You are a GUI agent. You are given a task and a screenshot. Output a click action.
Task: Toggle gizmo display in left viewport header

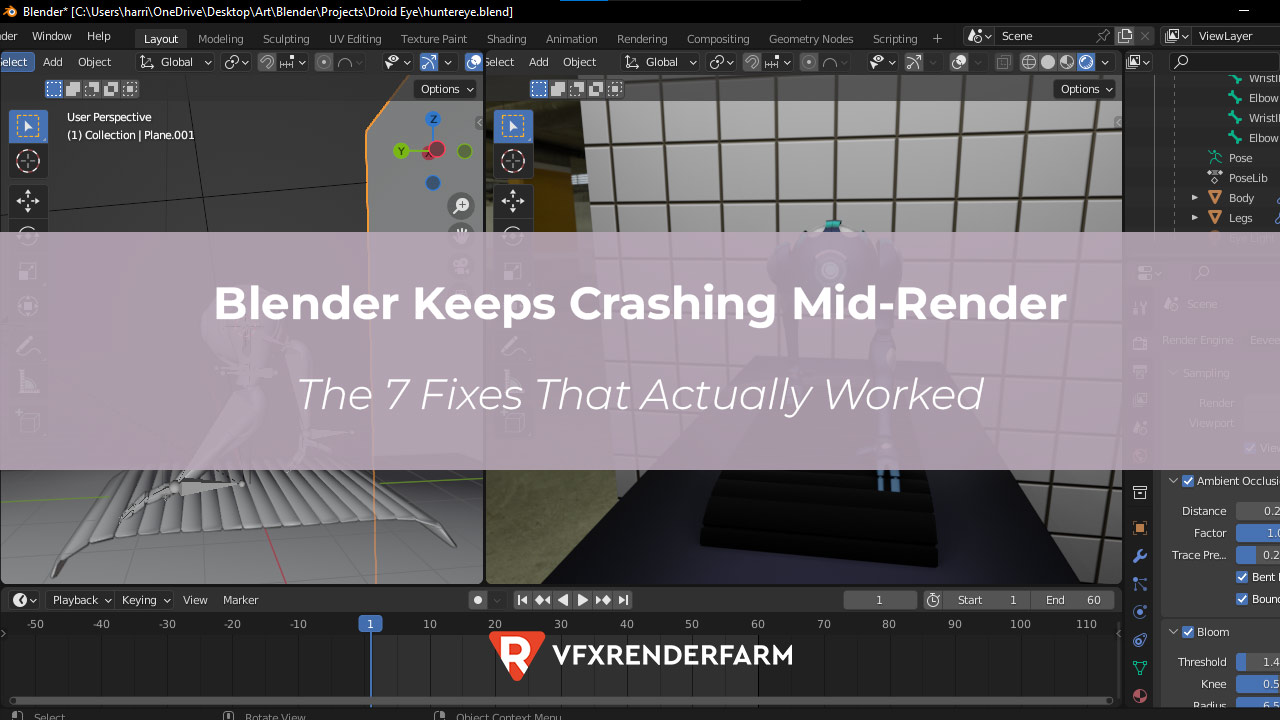click(428, 62)
